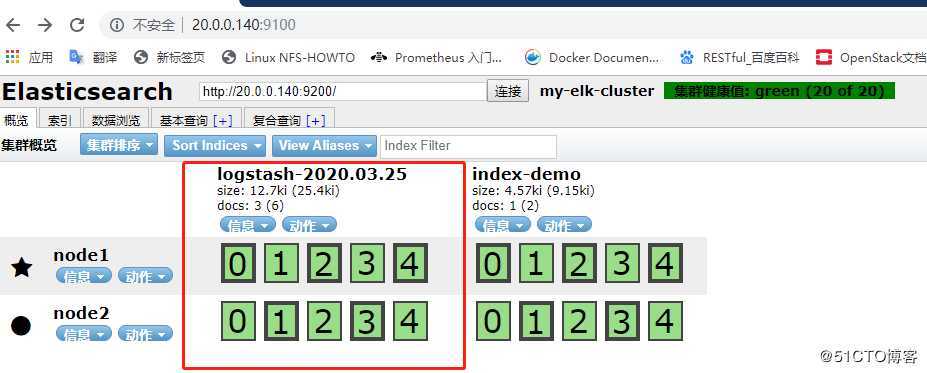Select index-demo shard 3 on node1
The height and width of the screenshot is (373, 927).
click(623, 263)
